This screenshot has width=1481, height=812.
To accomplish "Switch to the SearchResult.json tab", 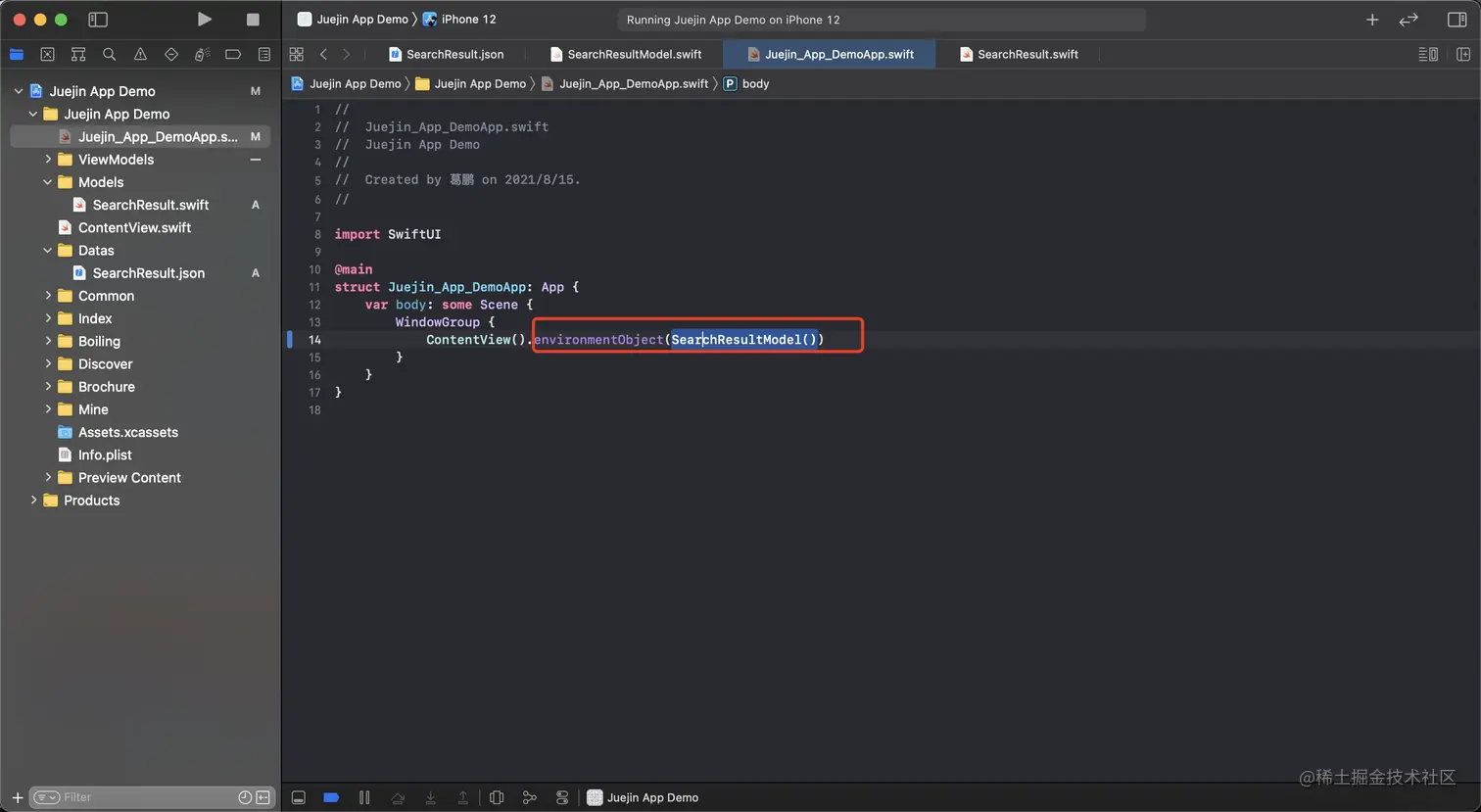I will pos(446,55).
